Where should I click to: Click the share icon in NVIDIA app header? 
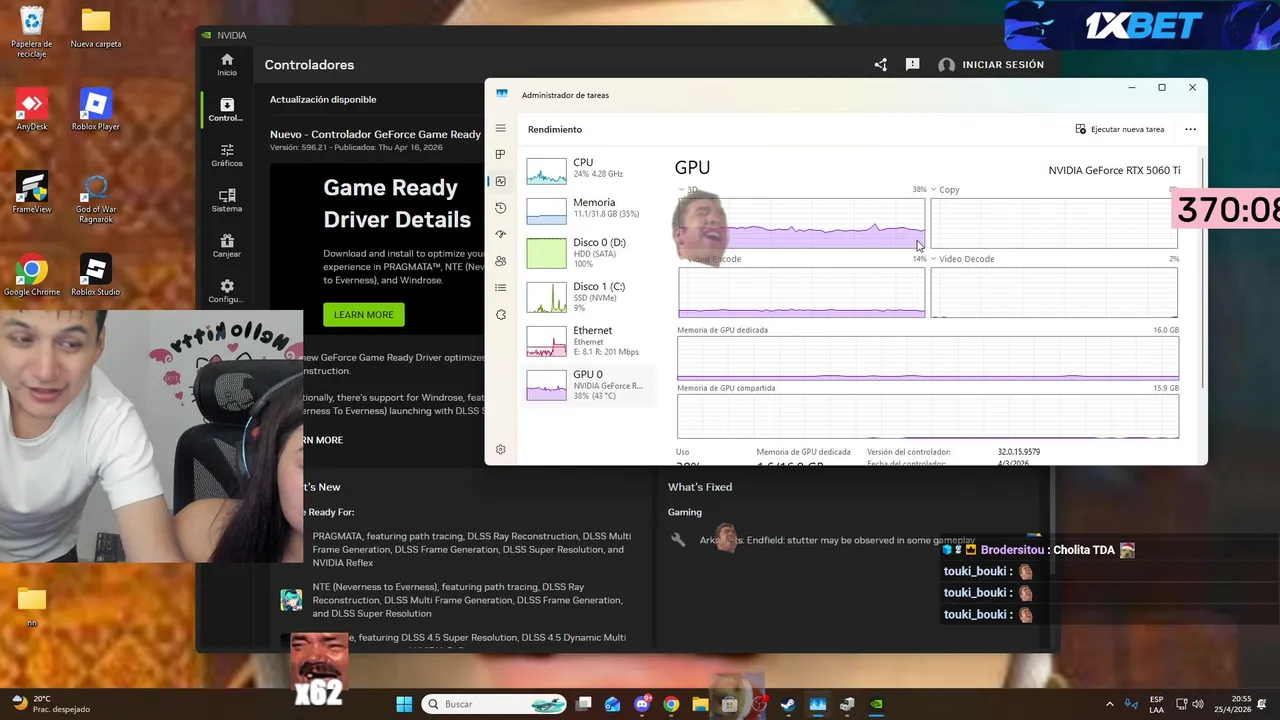[x=880, y=65]
